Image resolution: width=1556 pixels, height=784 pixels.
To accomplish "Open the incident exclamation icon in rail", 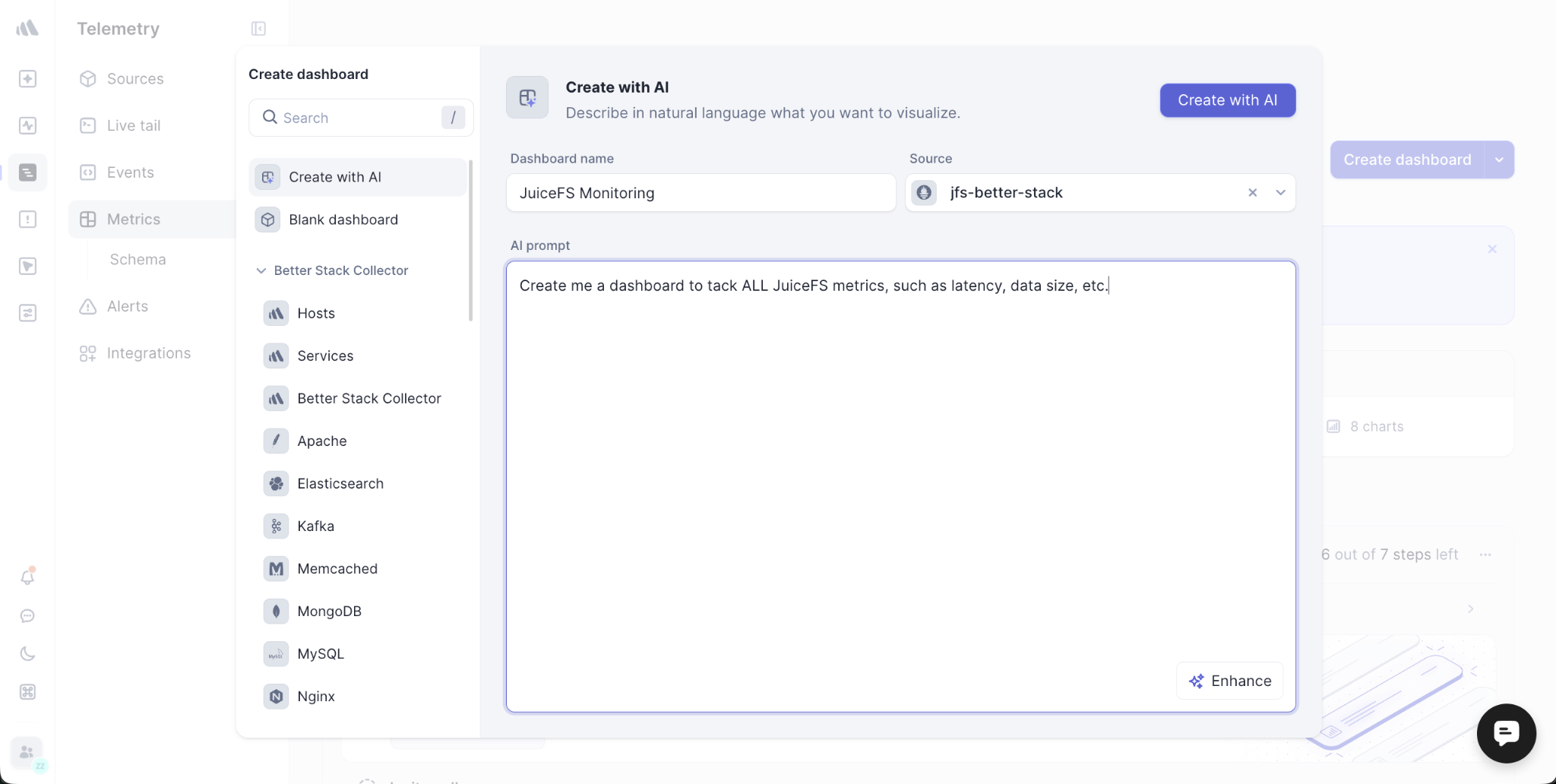I will pyautogui.click(x=27, y=220).
